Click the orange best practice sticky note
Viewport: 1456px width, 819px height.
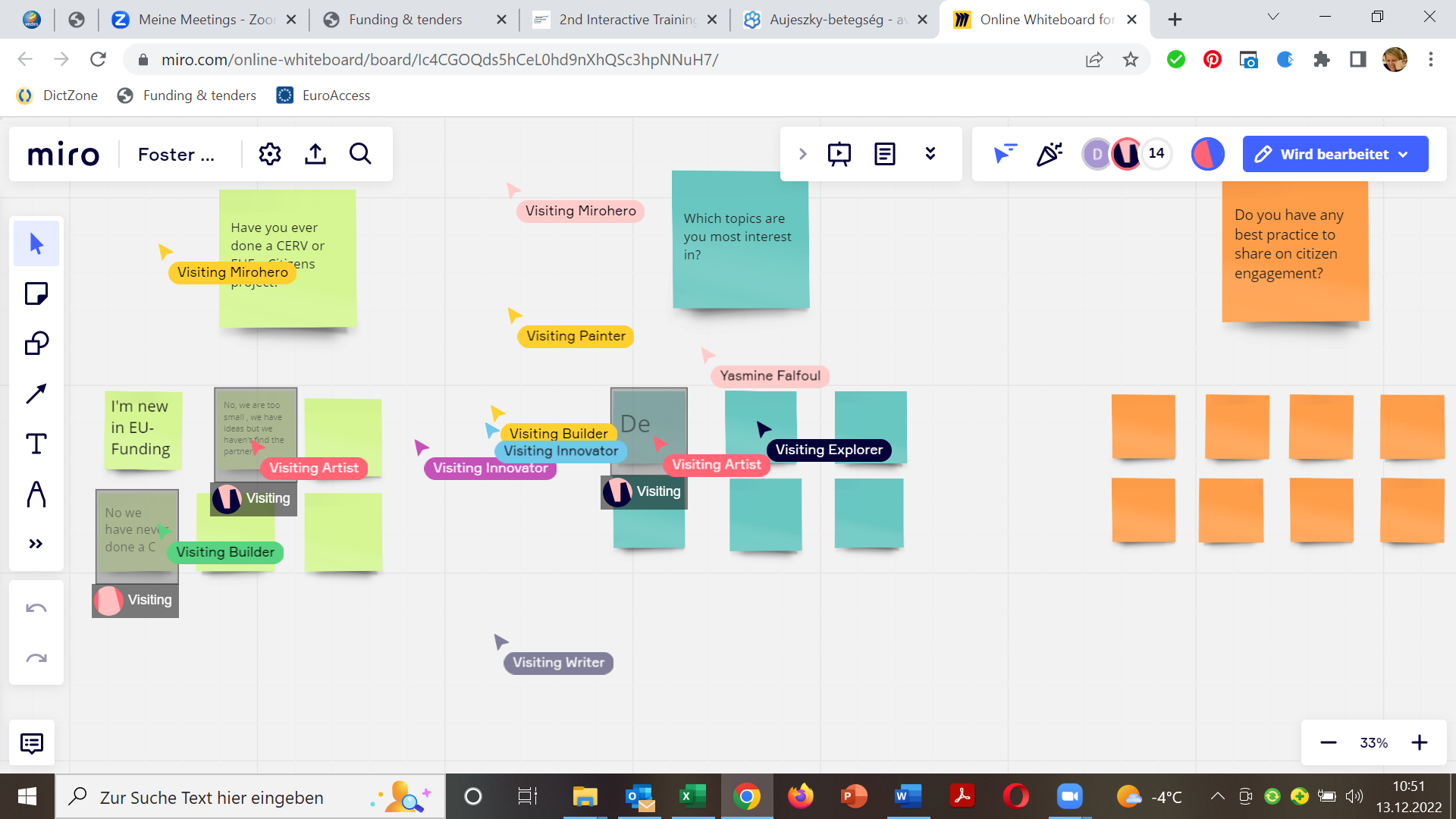point(1294,252)
